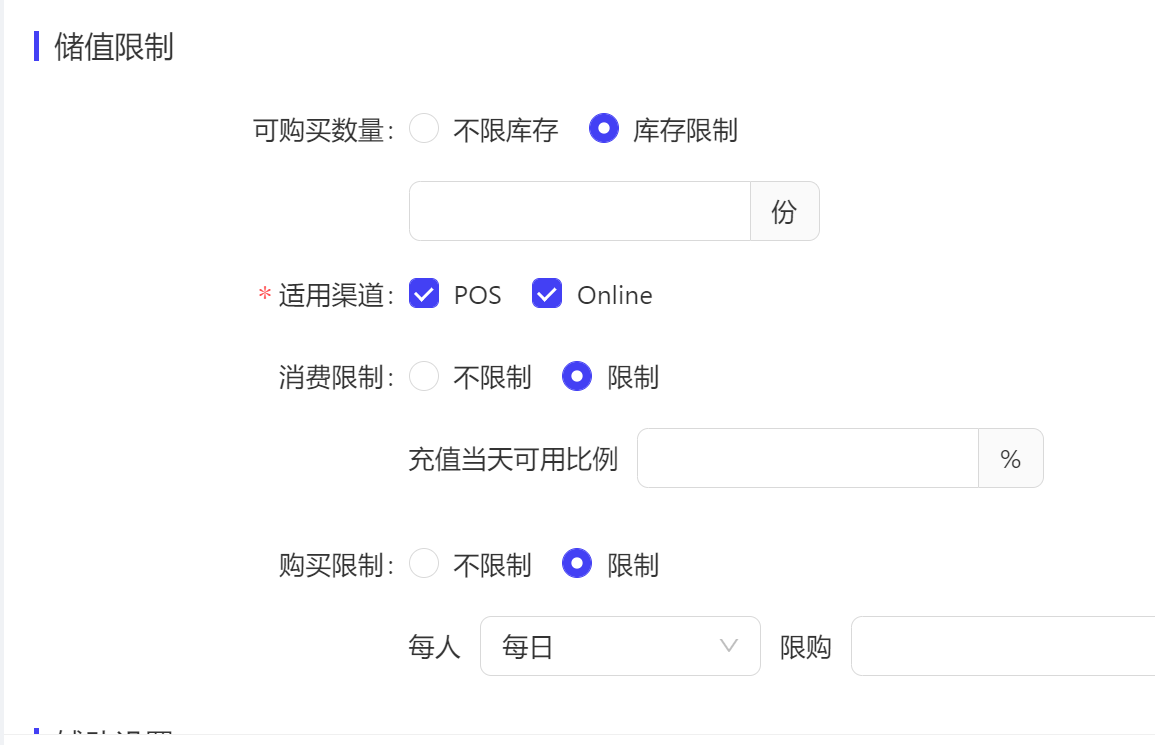Click the 份 unit suffix box
This screenshot has width=1155, height=745.
[x=784, y=211]
